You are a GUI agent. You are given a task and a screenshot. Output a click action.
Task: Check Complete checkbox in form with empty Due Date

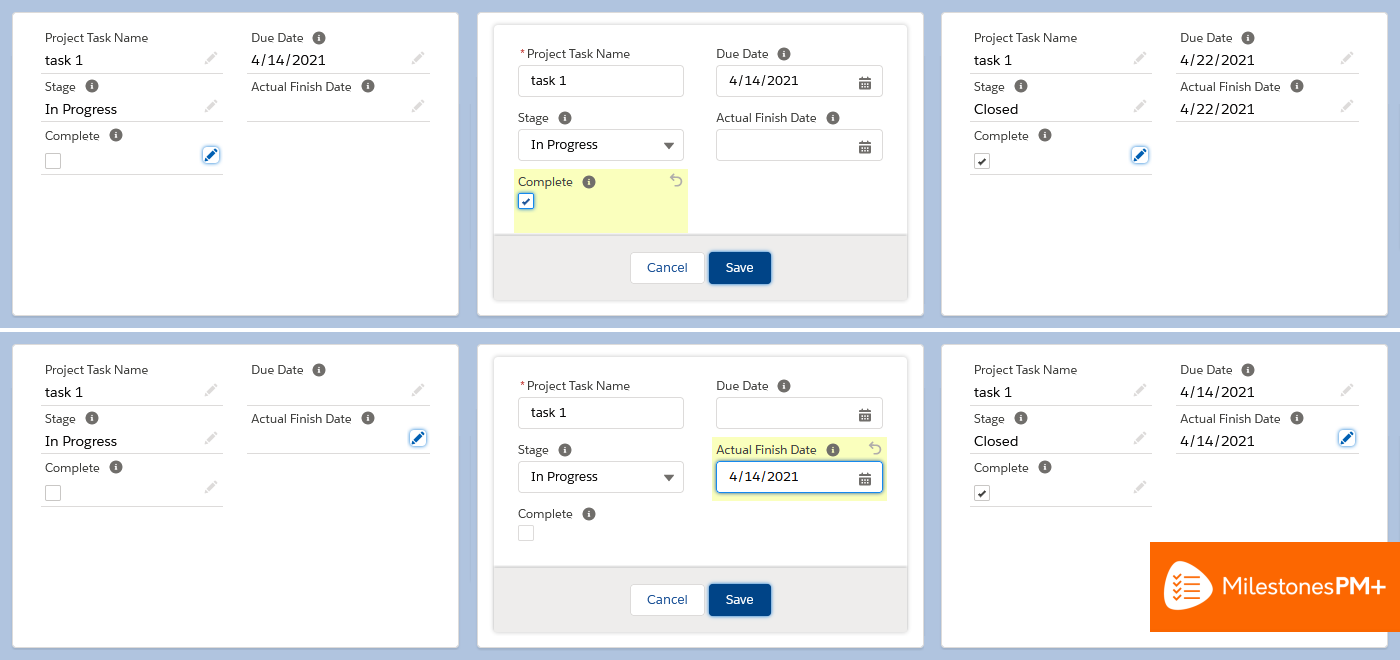[x=526, y=533]
